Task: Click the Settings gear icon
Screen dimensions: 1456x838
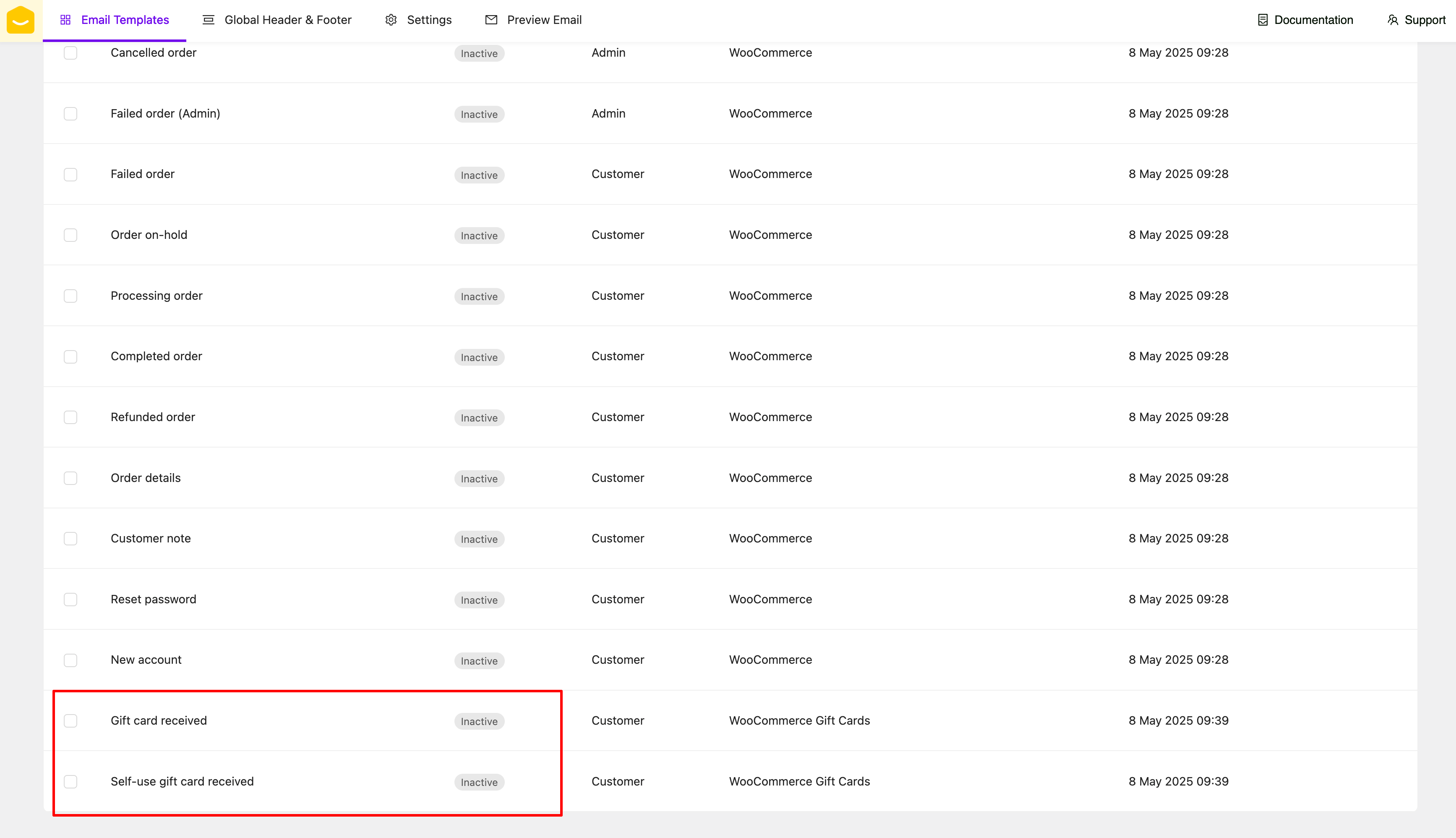Action: [391, 20]
